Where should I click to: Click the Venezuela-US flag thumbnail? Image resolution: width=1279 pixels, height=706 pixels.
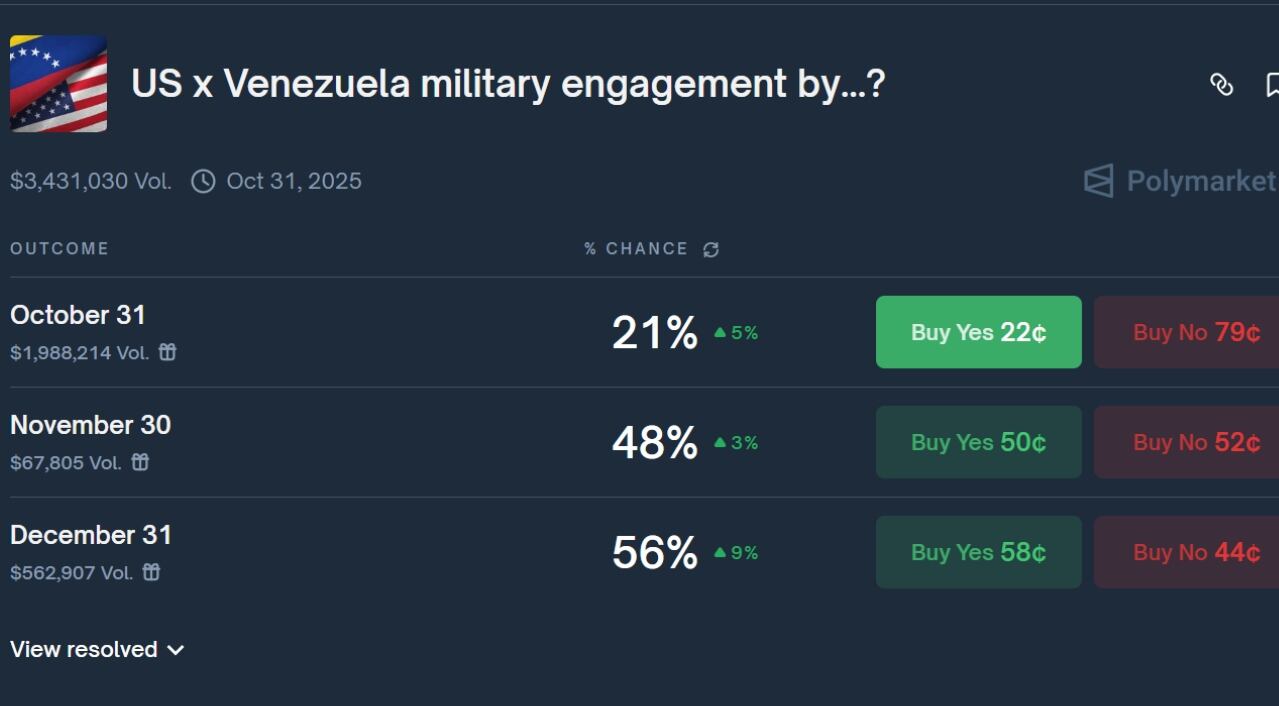pyautogui.click(x=58, y=83)
